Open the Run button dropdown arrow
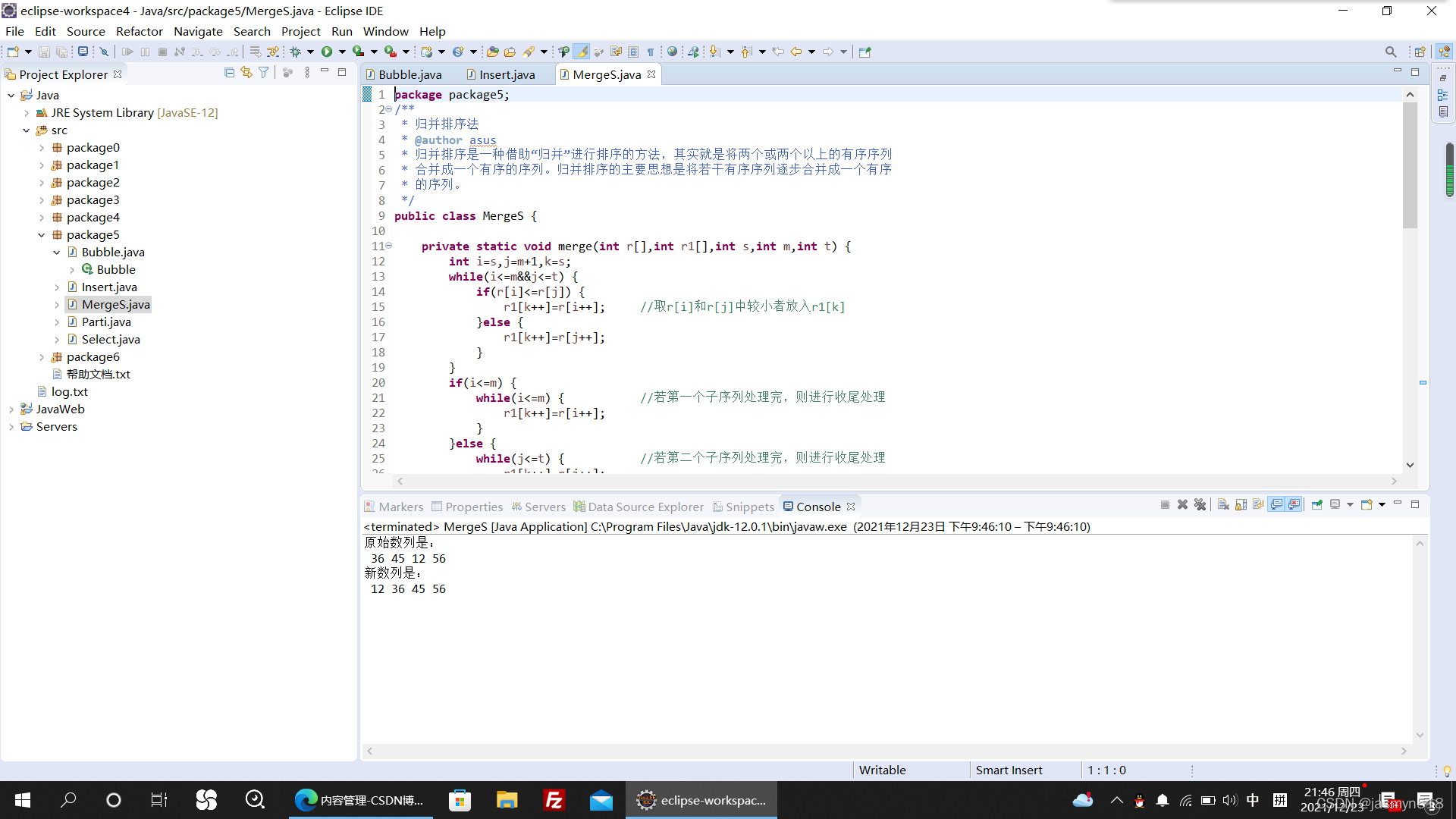The width and height of the screenshot is (1456, 819). [342, 52]
